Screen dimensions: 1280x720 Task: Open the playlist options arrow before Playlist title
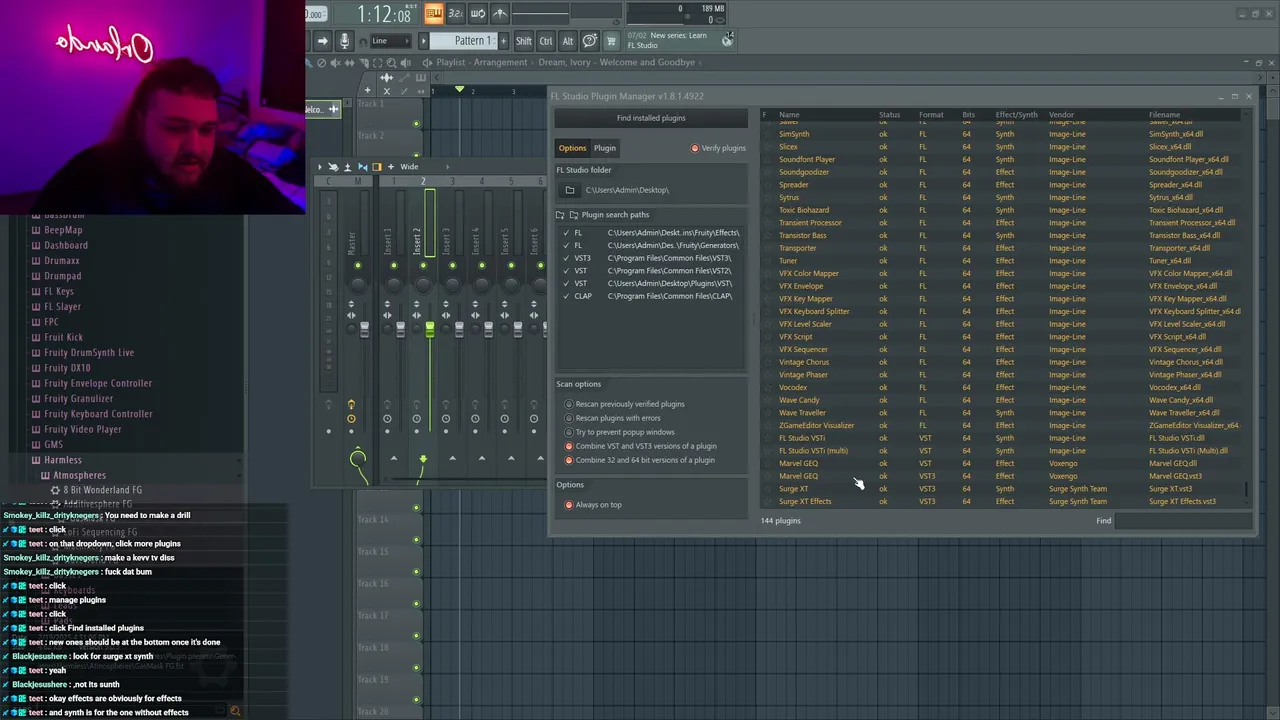[x=427, y=62]
